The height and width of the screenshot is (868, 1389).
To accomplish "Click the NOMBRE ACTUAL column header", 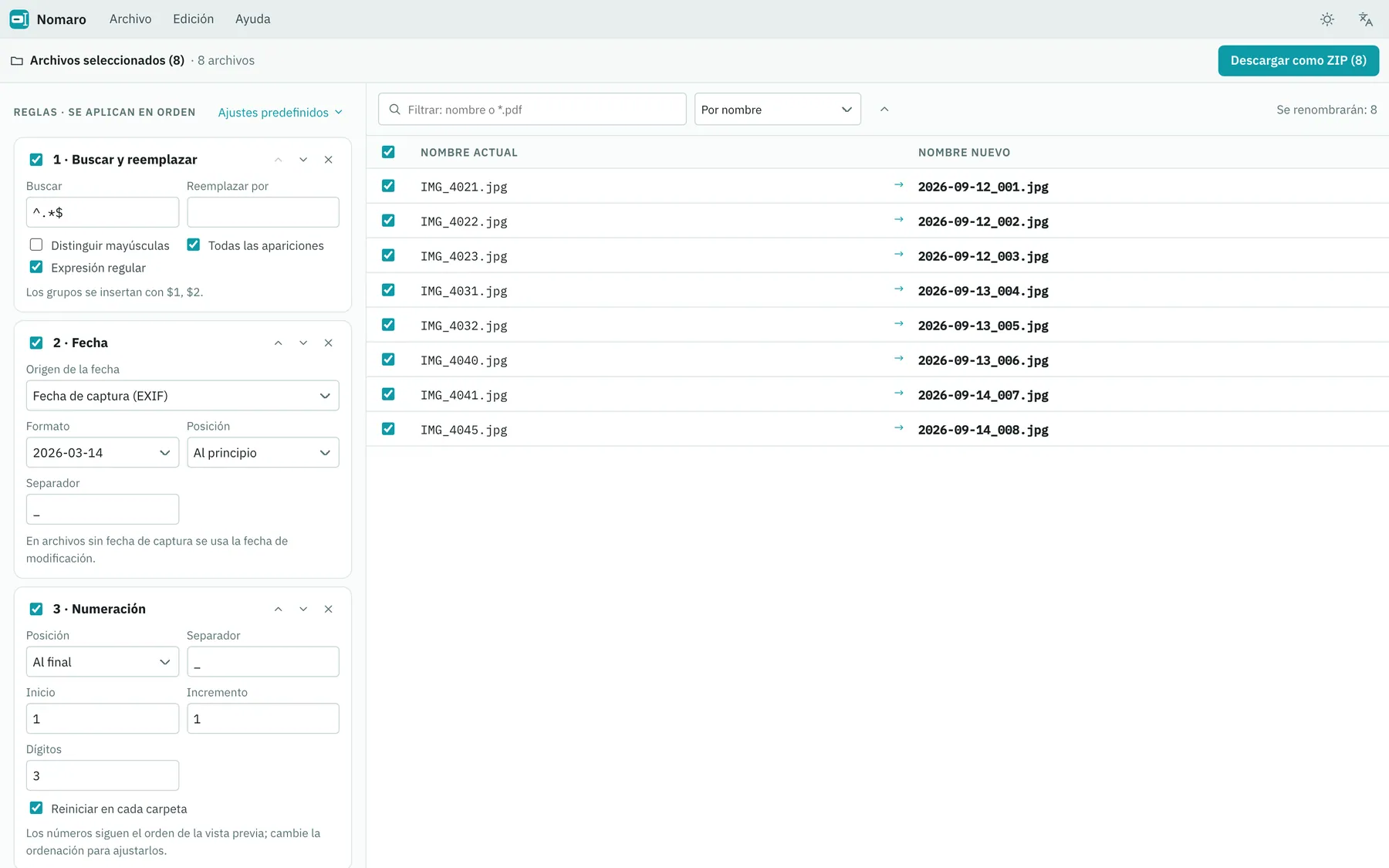I will pos(469,153).
